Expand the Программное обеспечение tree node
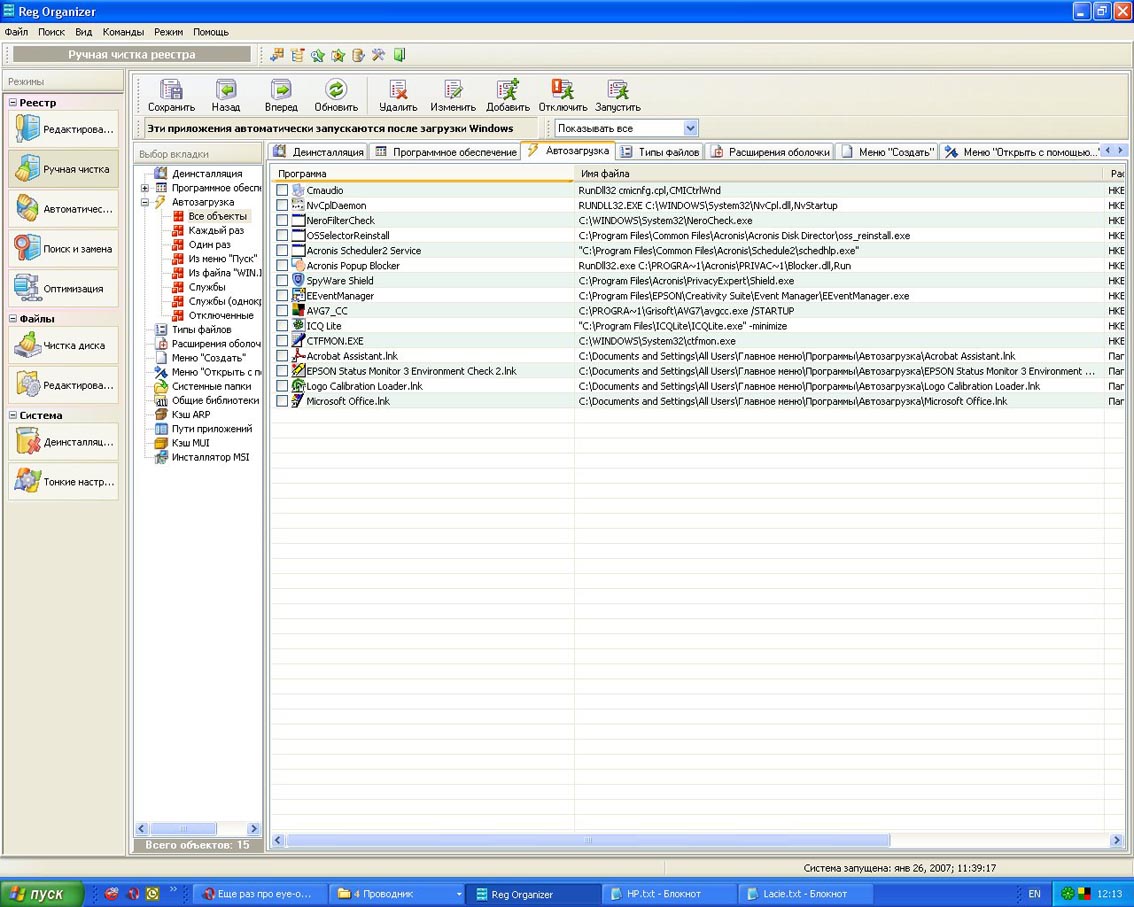1134x907 pixels. point(145,188)
